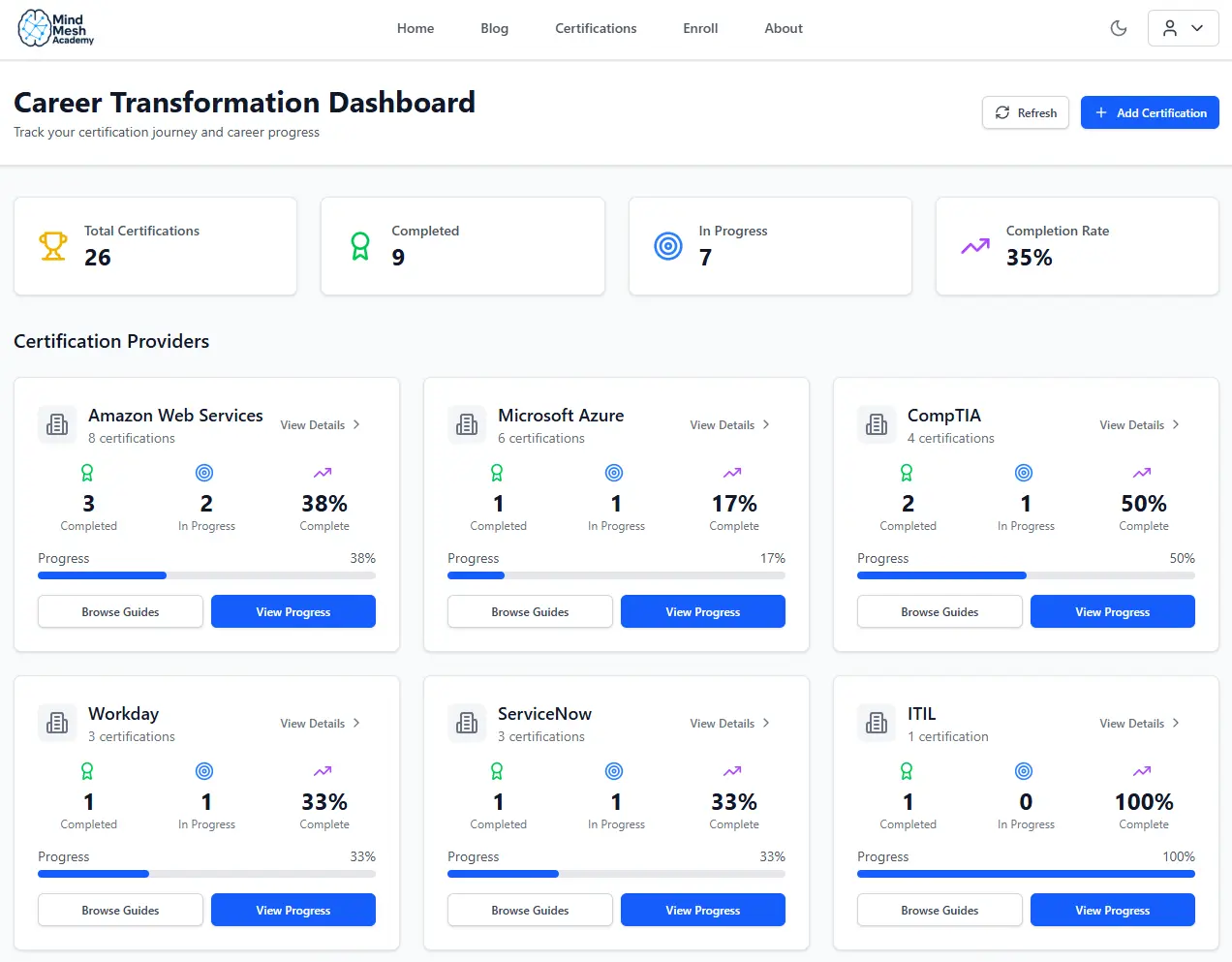This screenshot has height=962, width=1232.
Task: Click AWS completed ribbon icon
Action: pyautogui.click(x=87, y=473)
